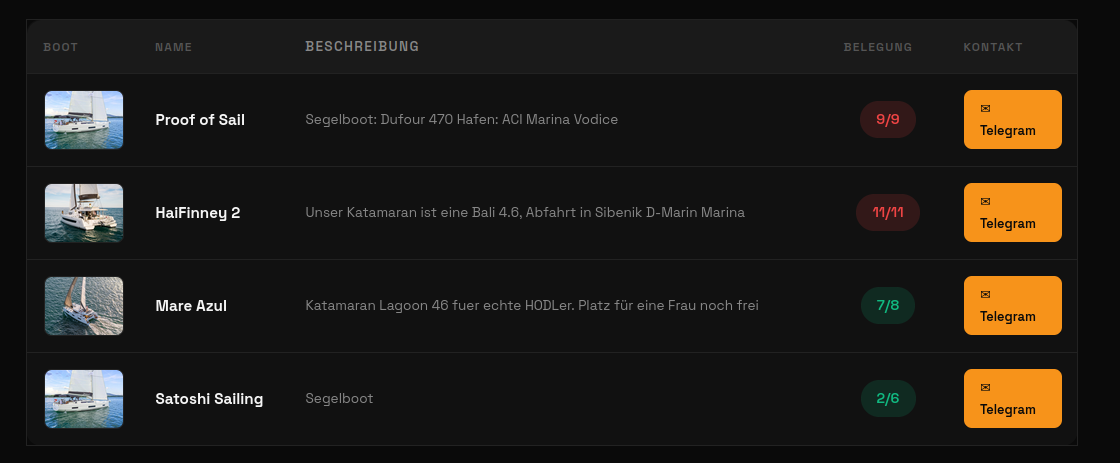Image resolution: width=1120 pixels, height=463 pixels.
Task: Click the HaiFinney 2 boat name
Action: pos(198,213)
